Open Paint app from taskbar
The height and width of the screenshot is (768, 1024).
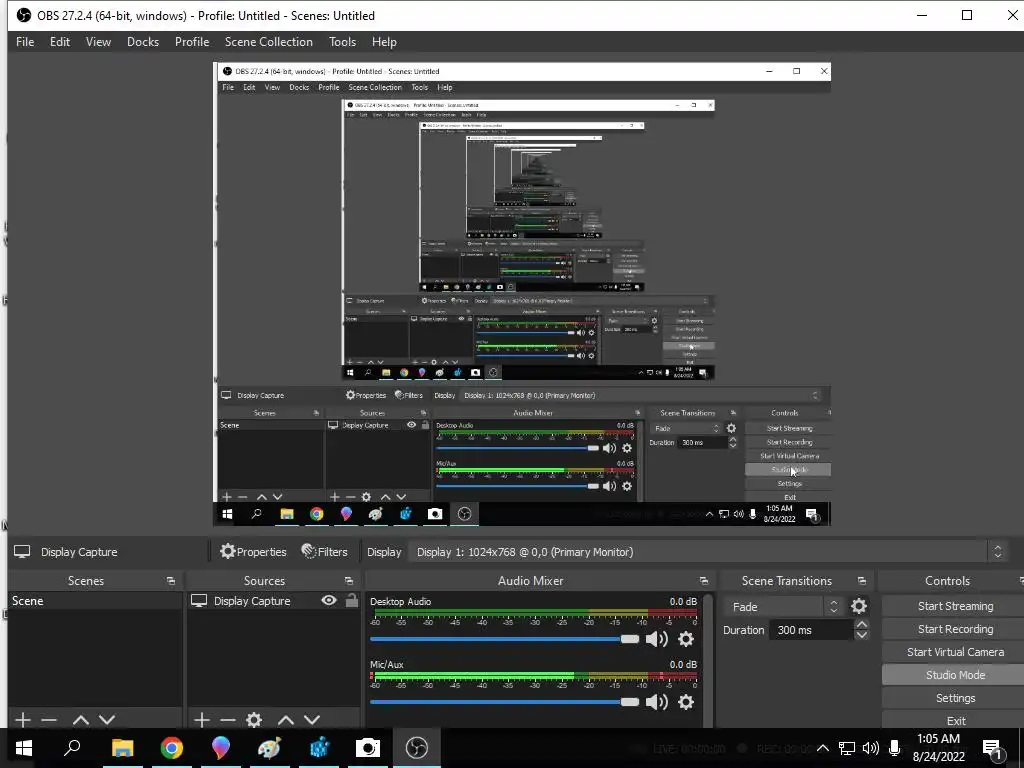(270, 748)
